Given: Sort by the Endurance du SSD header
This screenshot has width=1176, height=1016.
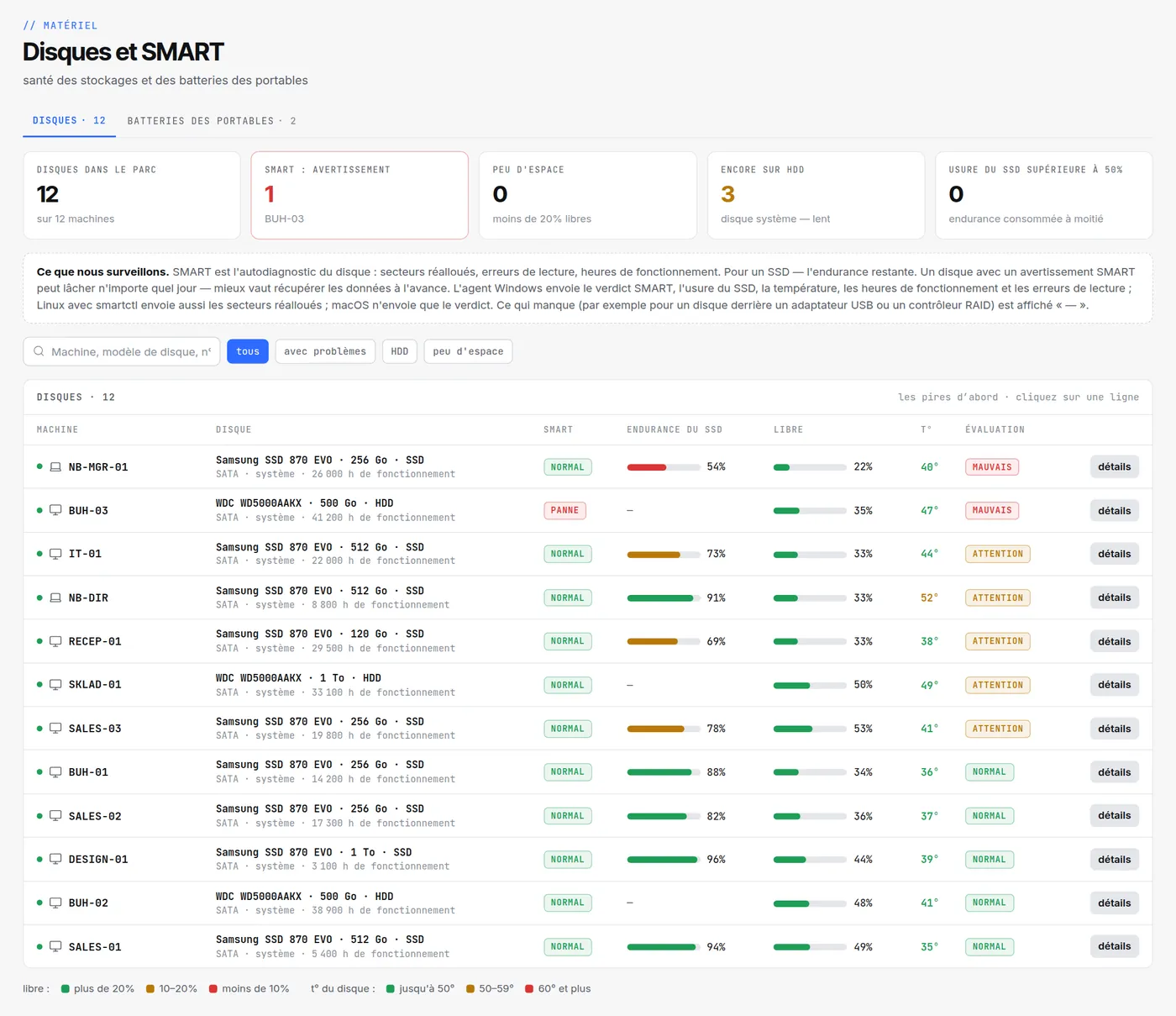Looking at the screenshot, I should (x=675, y=429).
